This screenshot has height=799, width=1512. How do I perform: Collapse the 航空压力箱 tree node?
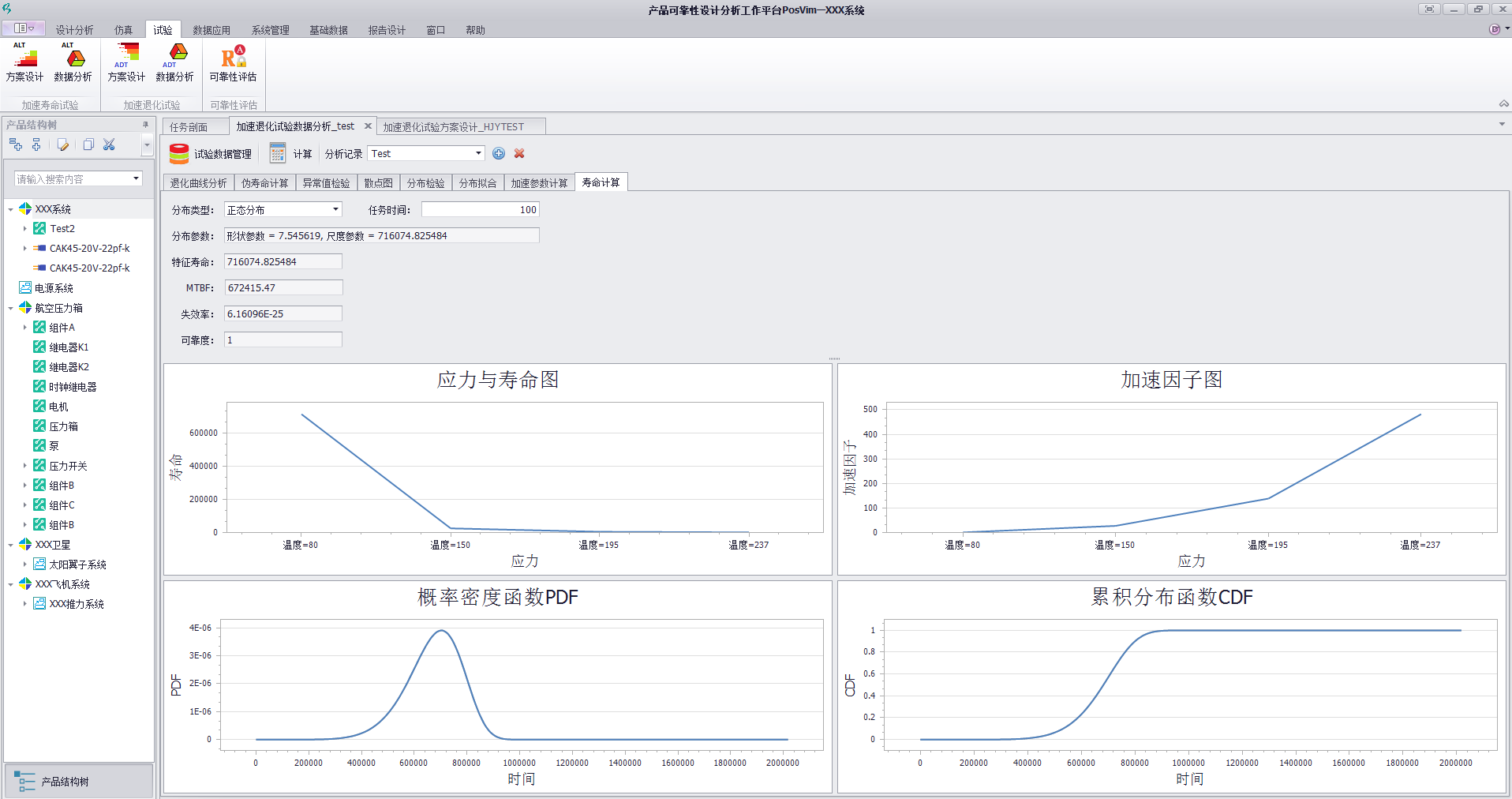click(x=10, y=308)
